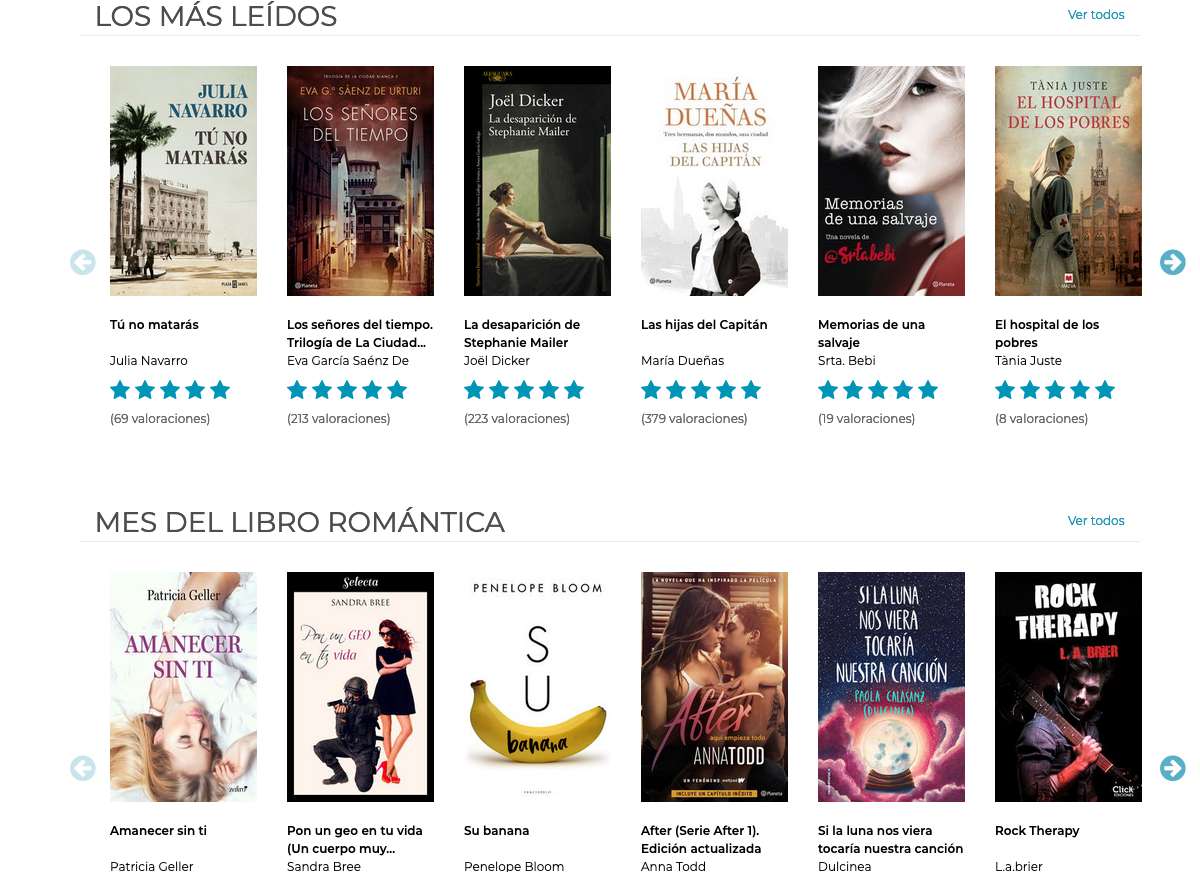This screenshot has height=872, width=1200.
Task: Open the Rock Therapy cover thumbnail
Action: (1068, 687)
